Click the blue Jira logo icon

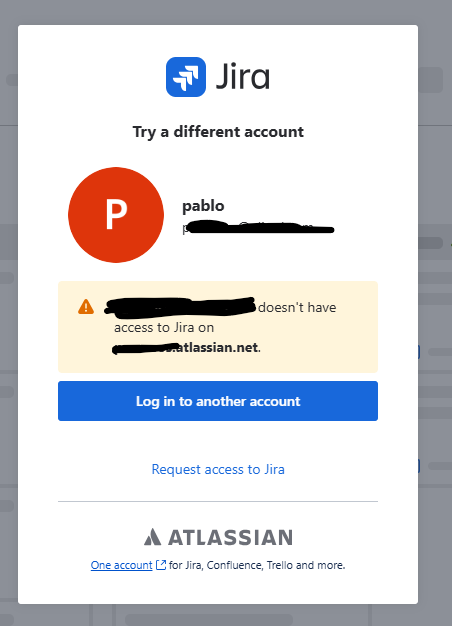pyautogui.click(x=186, y=77)
